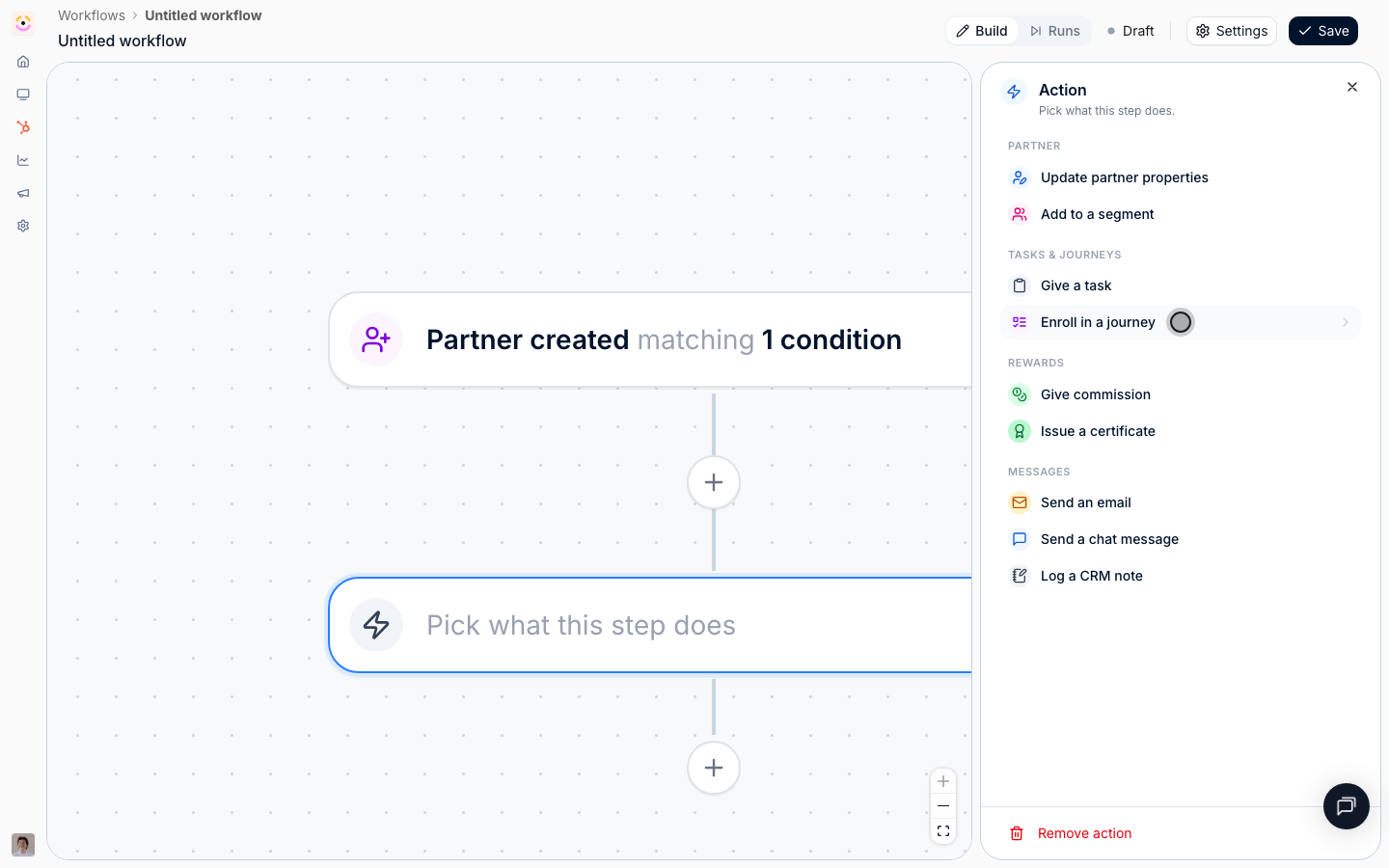Viewport: 1389px width, 868px height.
Task: Click the Log a CRM note icon
Action: click(x=1020, y=576)
